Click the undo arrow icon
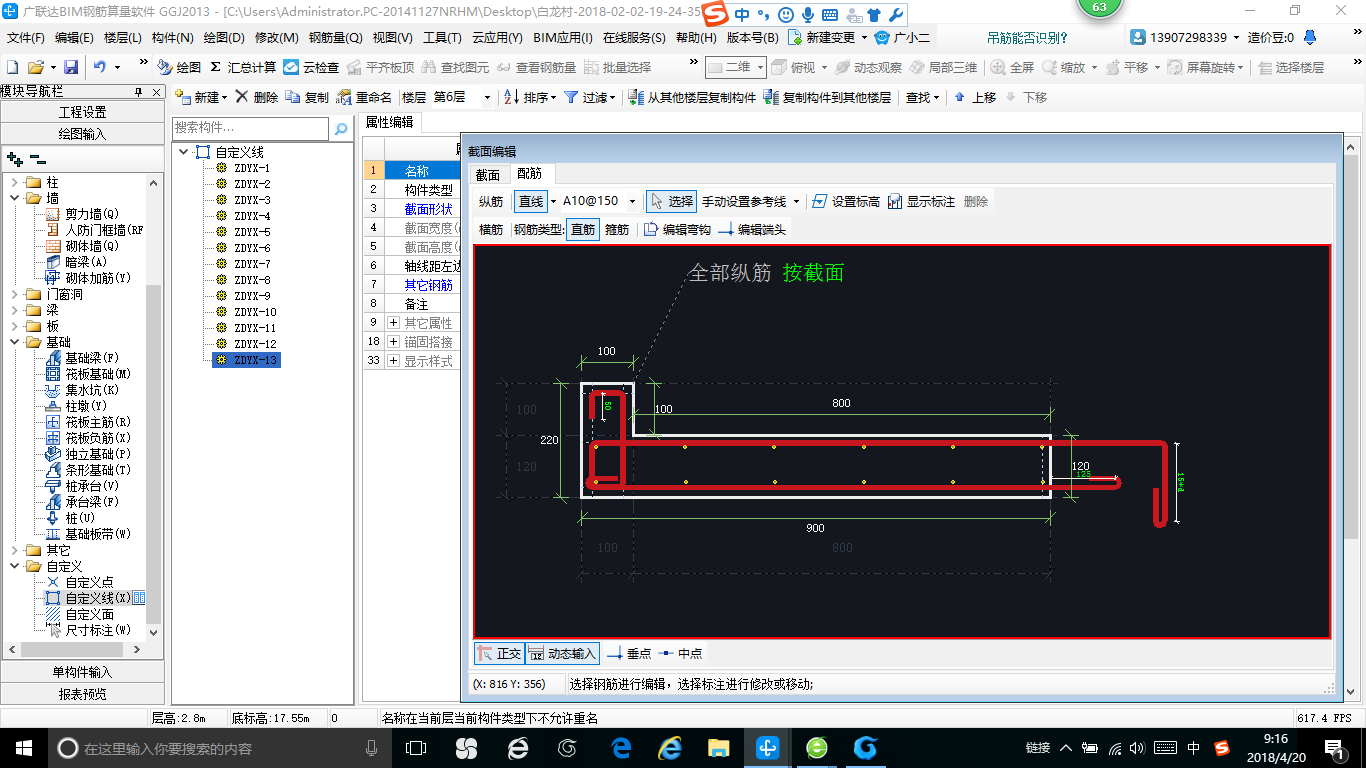The image size is (1366, 768). (x=100, y=67)
